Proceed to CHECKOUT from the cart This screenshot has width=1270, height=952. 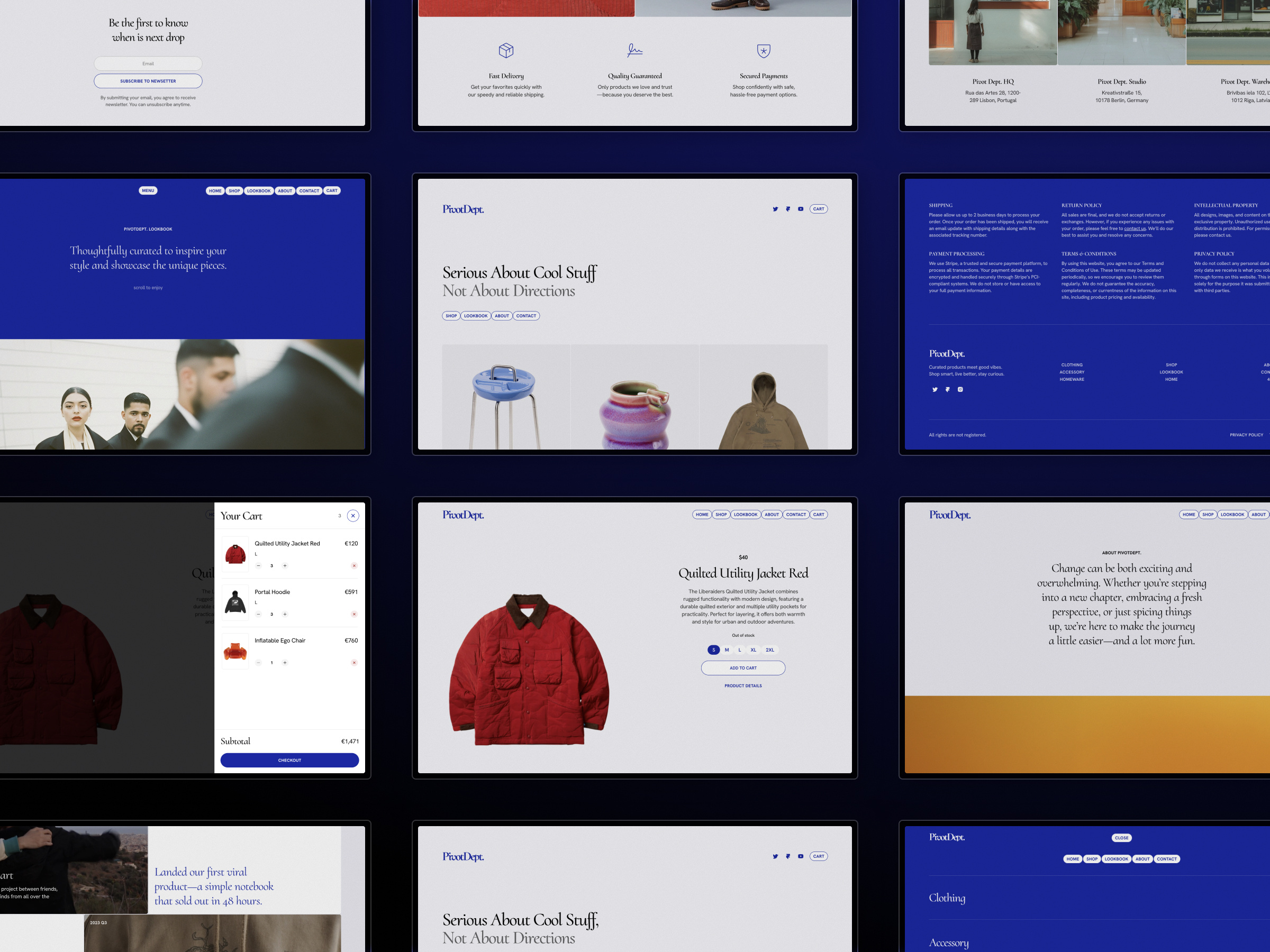[x=289, y=760]
